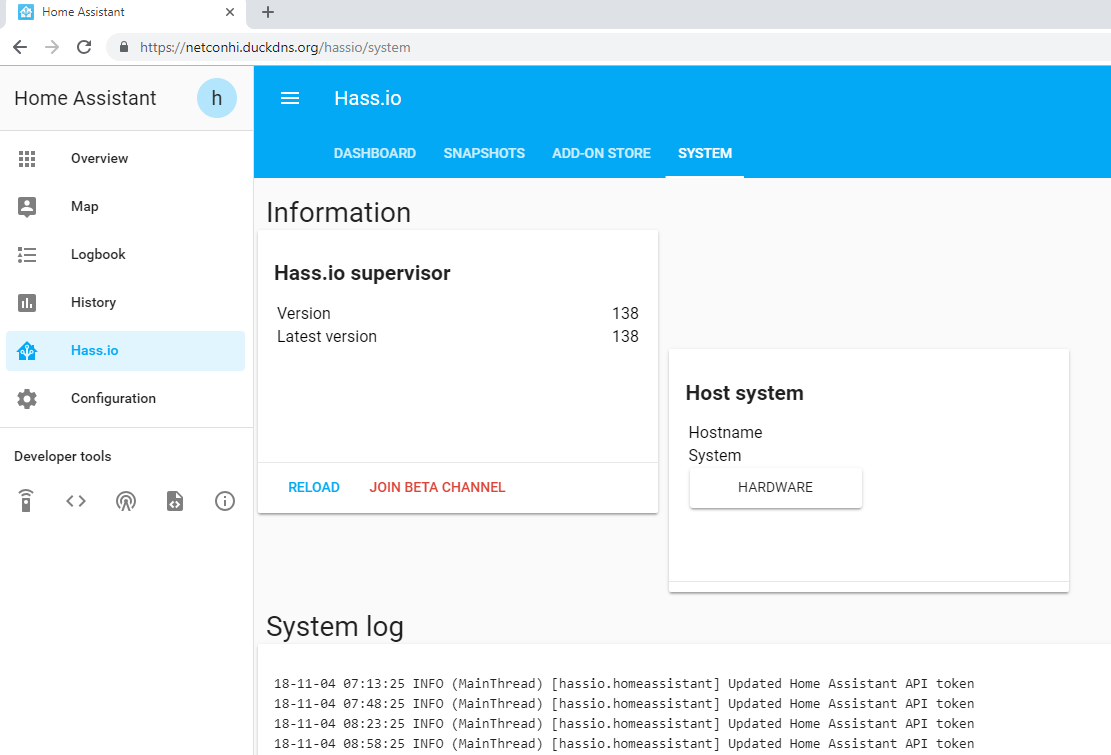Reload the page with browser refresh
Image resolution: width=1111 pixels, height=755 pixels.
84,47
